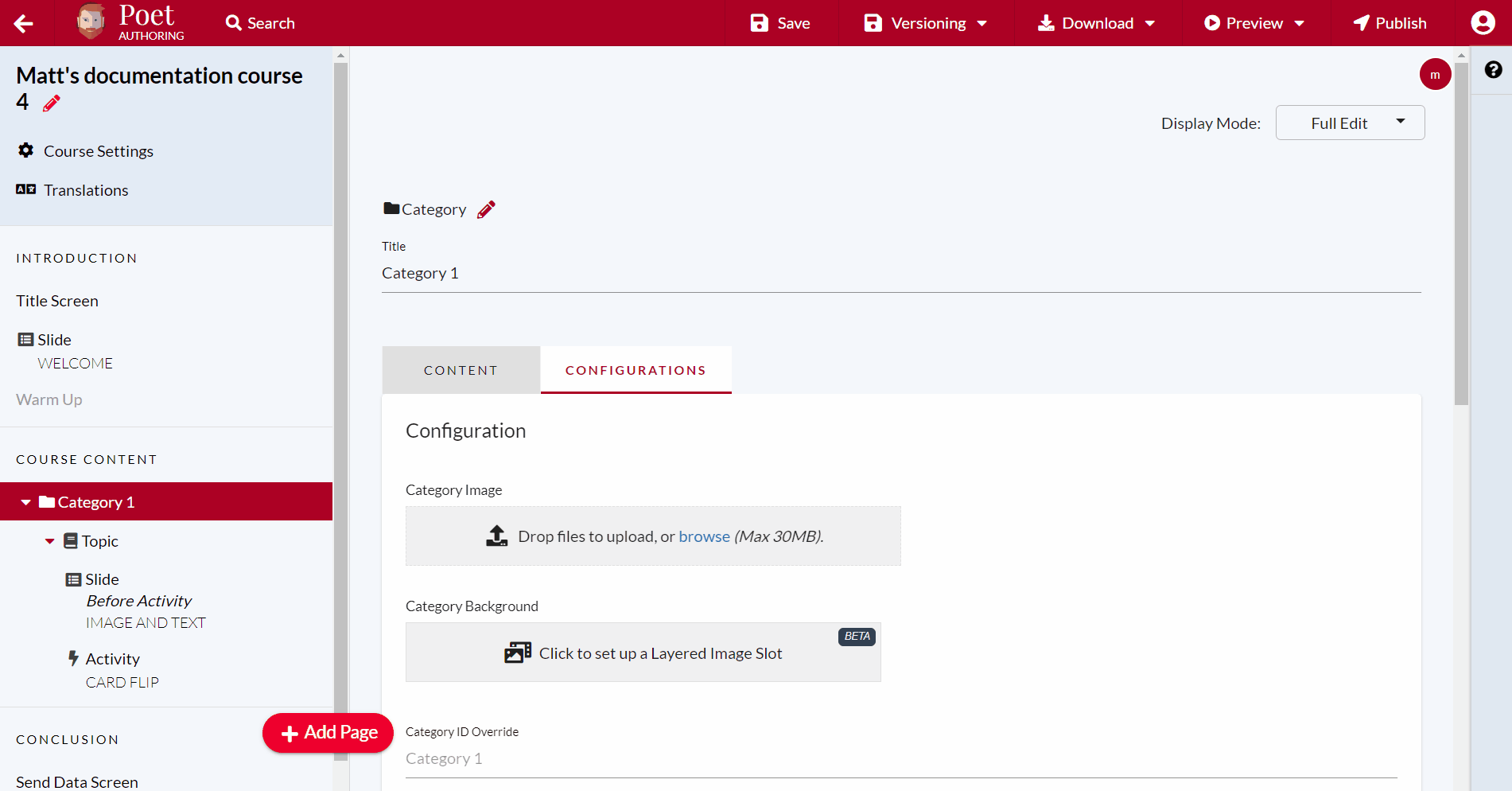1512x791 pixels.
Task: Open Course Settings via the gear icon
Action: (26, 150)
